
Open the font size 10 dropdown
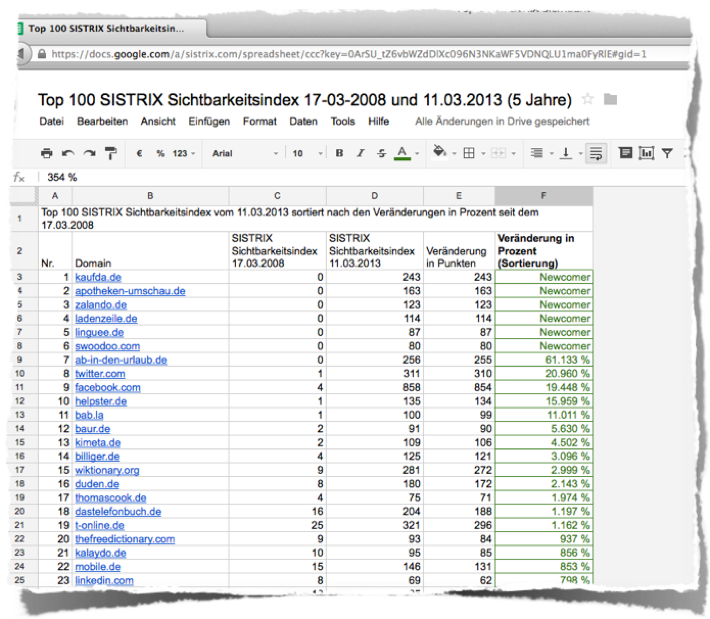pyautogui.click(x=302, y=153)
